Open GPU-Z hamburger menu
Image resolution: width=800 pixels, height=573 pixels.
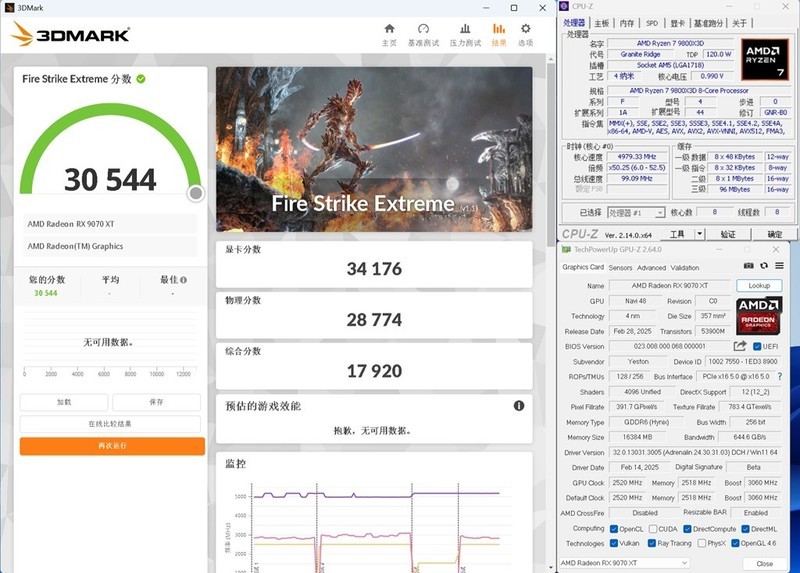point(779,265)
